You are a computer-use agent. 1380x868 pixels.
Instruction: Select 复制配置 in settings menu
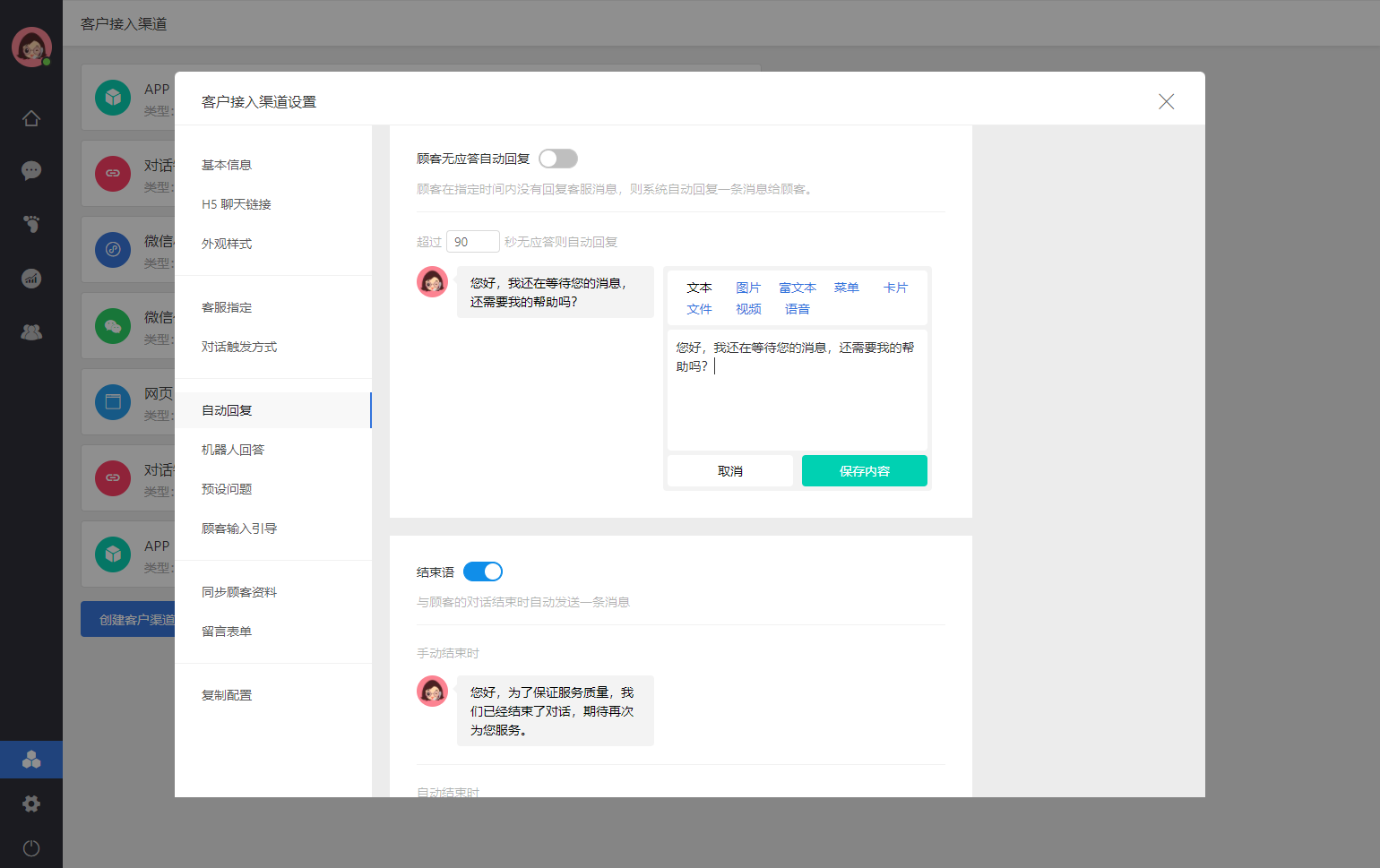pos(273,695)
